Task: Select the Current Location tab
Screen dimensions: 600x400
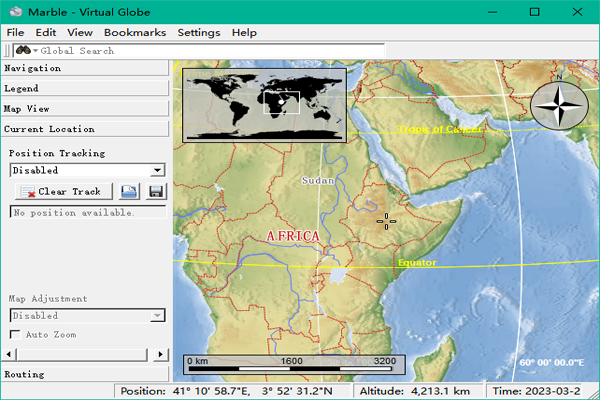Action: (x=85, y=129)
